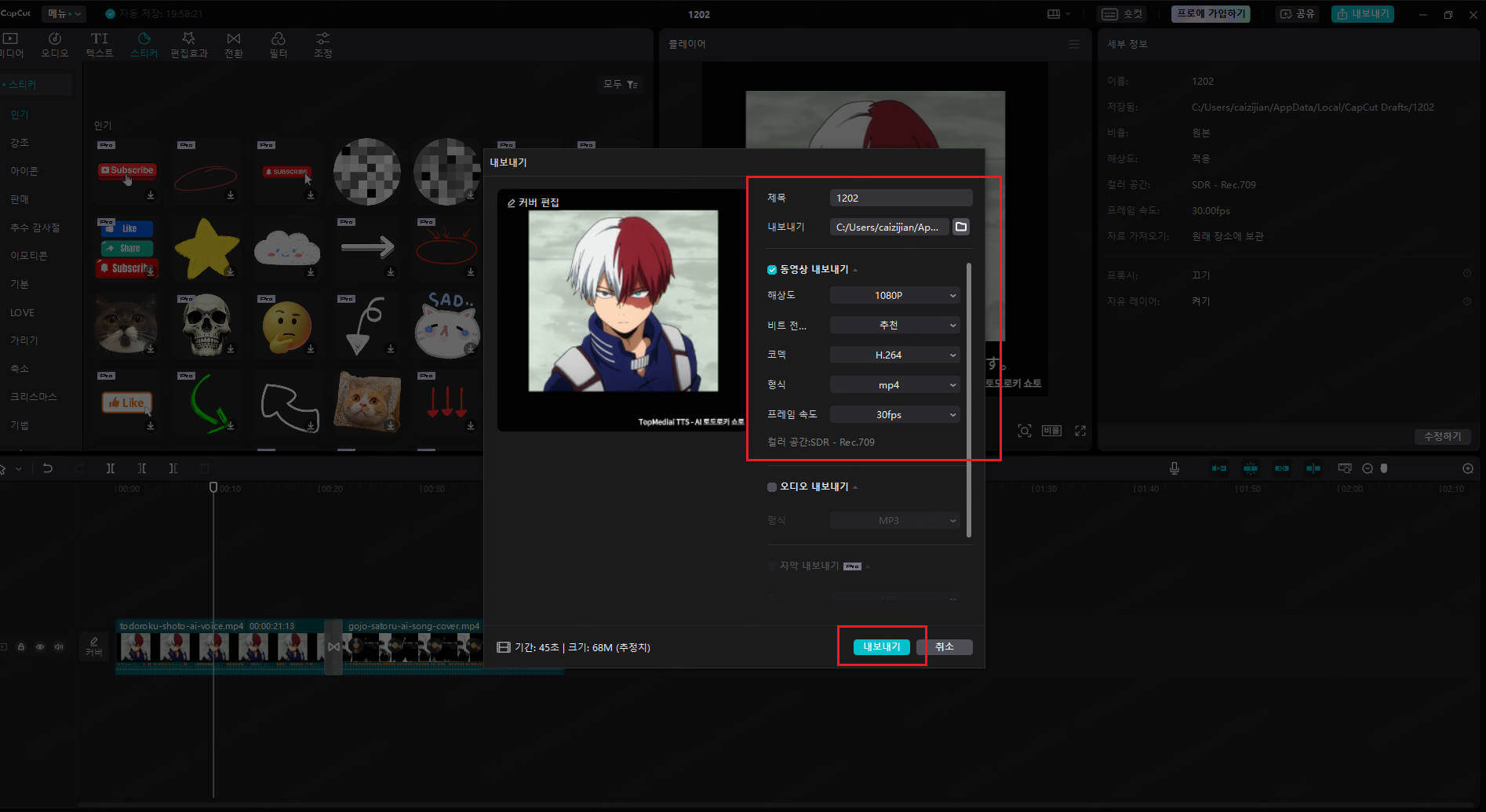Edit the 제목 title field containing 1202
This screenshot has height=812, width=1486.
tap(901, 198)
